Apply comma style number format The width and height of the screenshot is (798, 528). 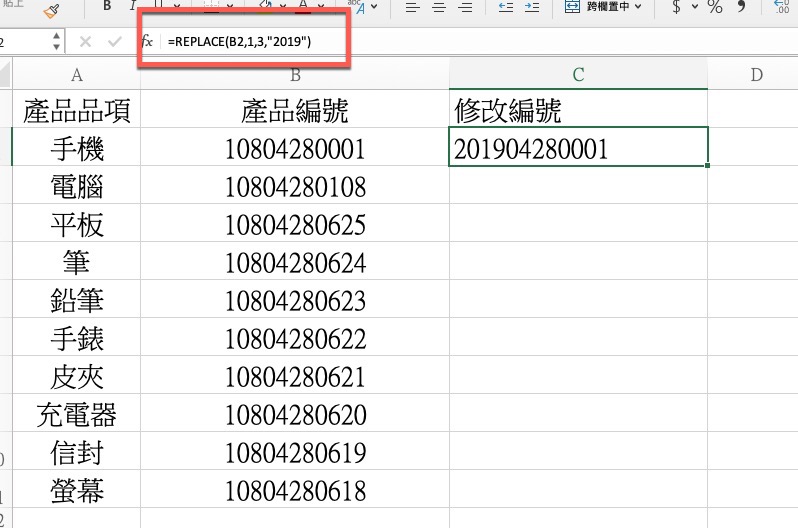pyautogui.click(x=742, y=6)
